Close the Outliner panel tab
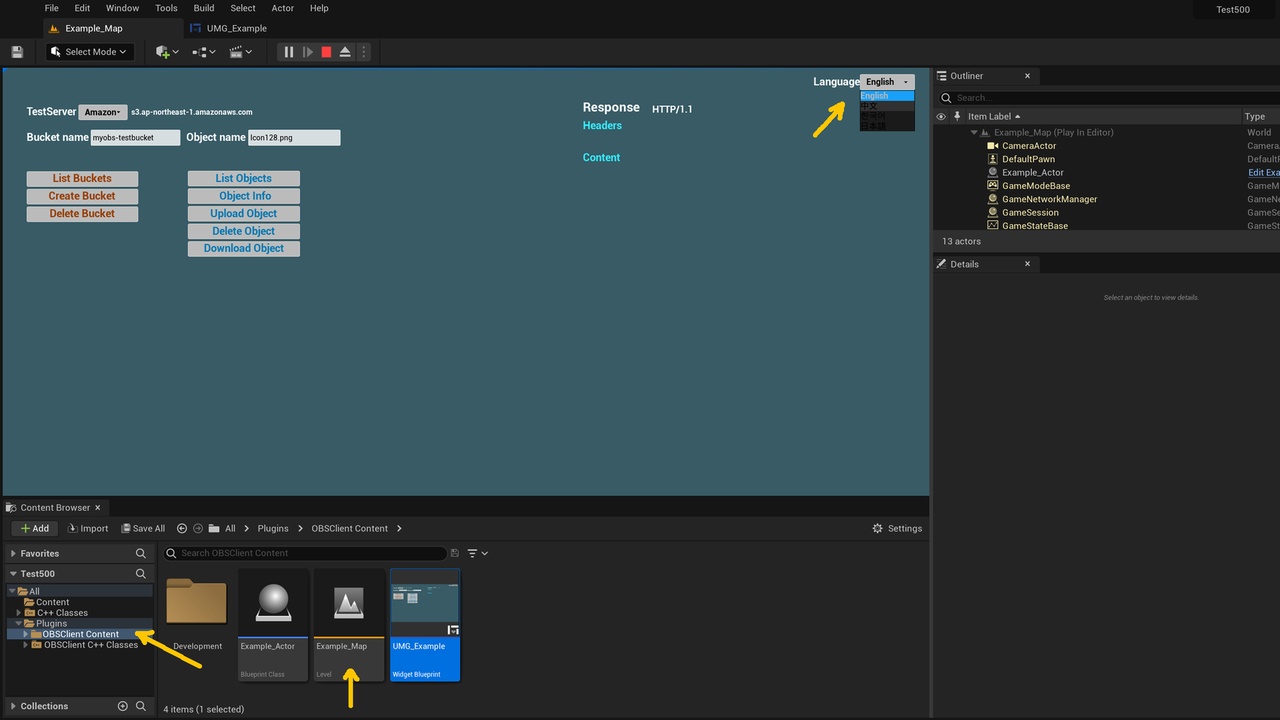Viewport: 1280px width, 720px height. (1027, 76)
